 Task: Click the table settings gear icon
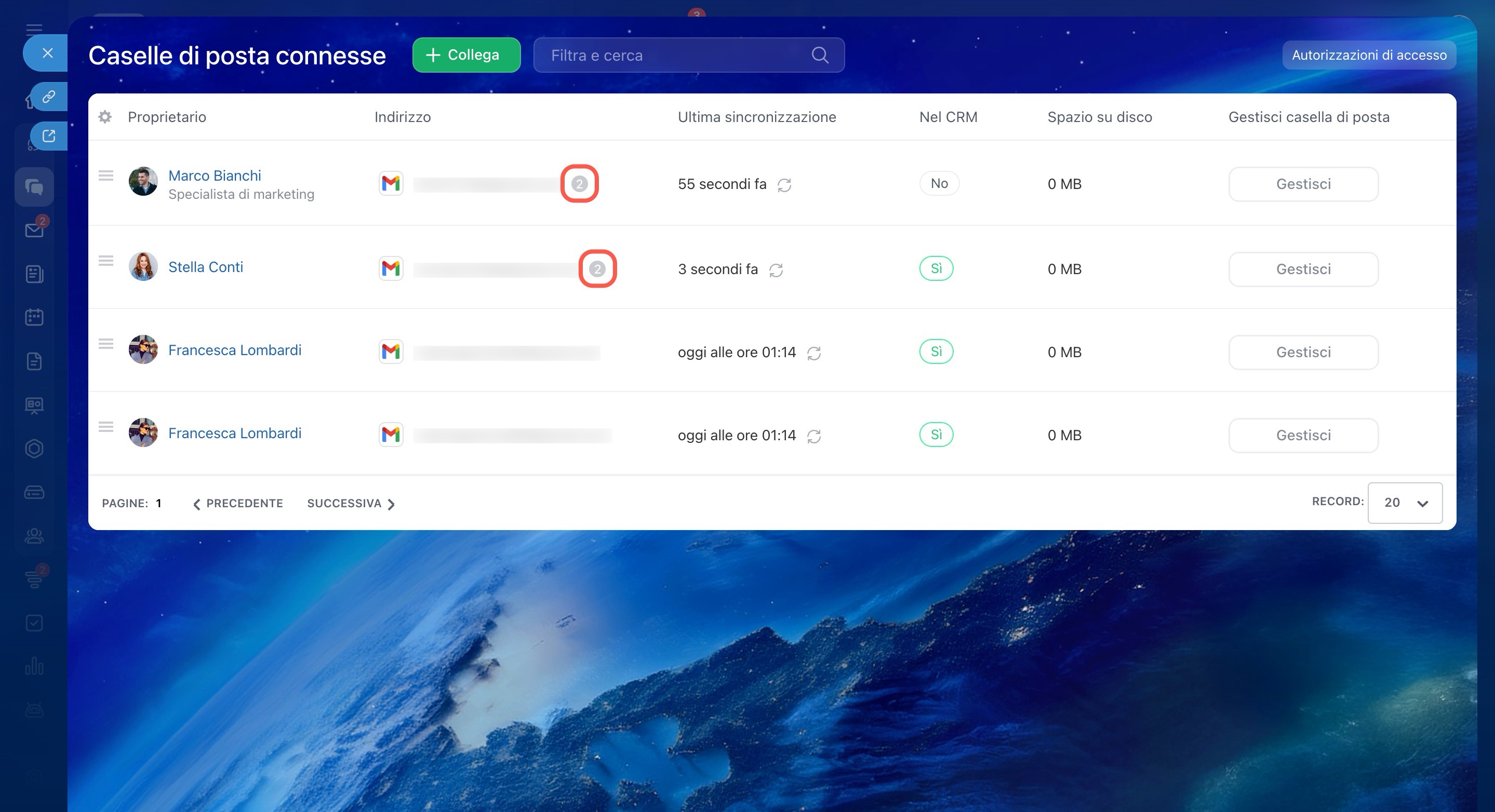[105, 117]
